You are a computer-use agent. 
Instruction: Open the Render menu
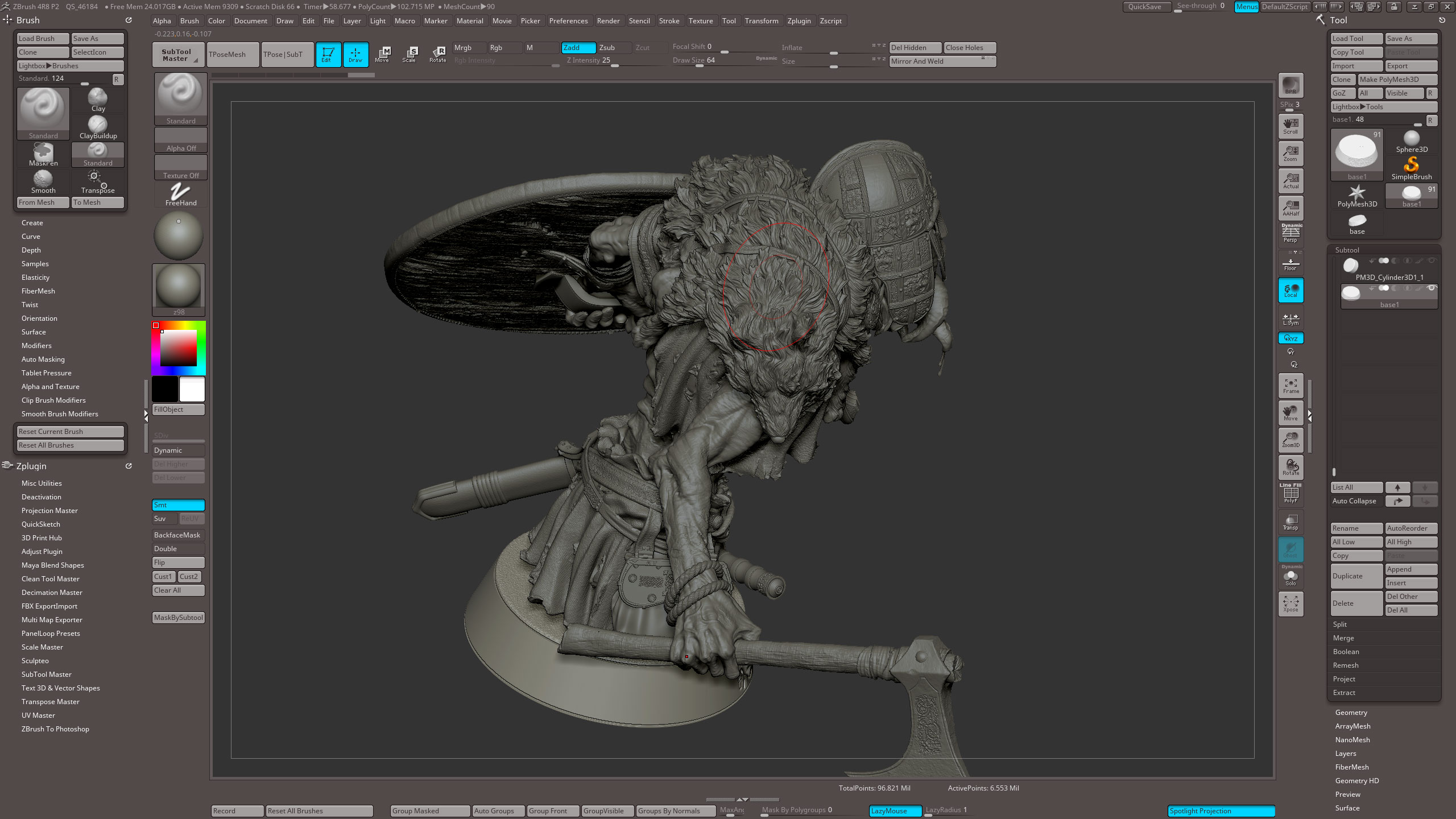click(x=608, y=21)
